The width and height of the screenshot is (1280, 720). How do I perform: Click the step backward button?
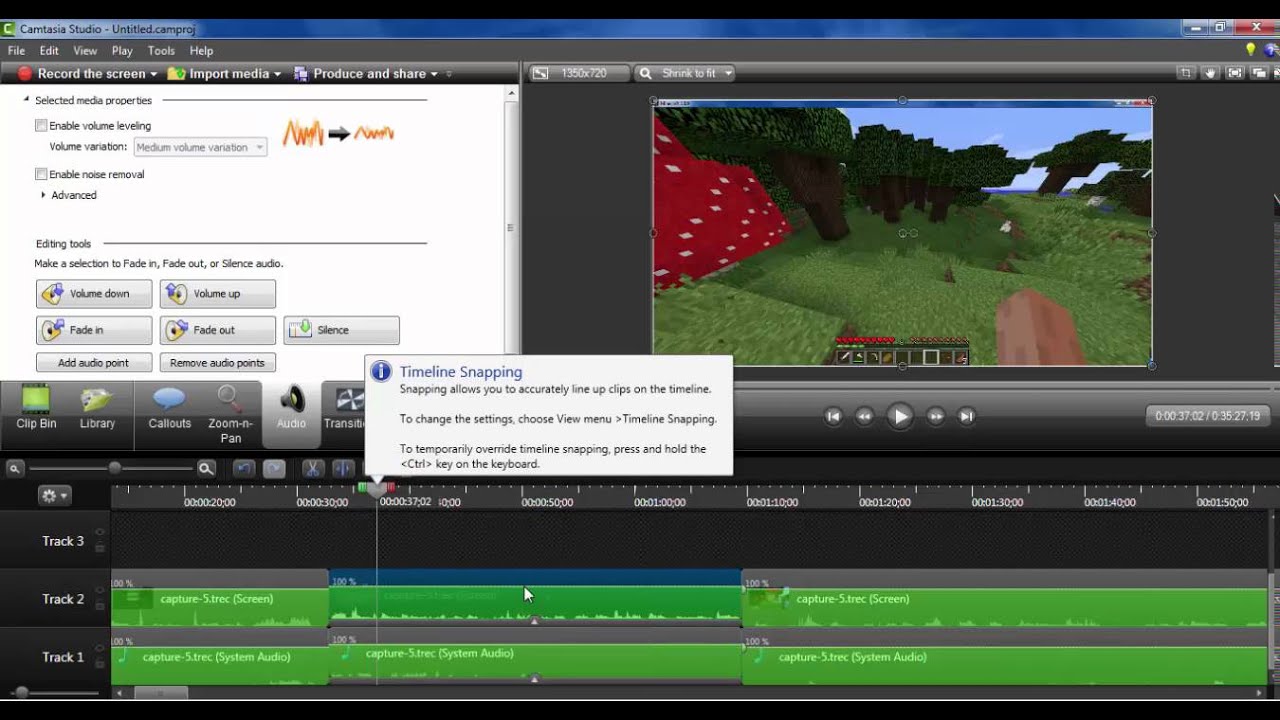[x=865, y=416]
